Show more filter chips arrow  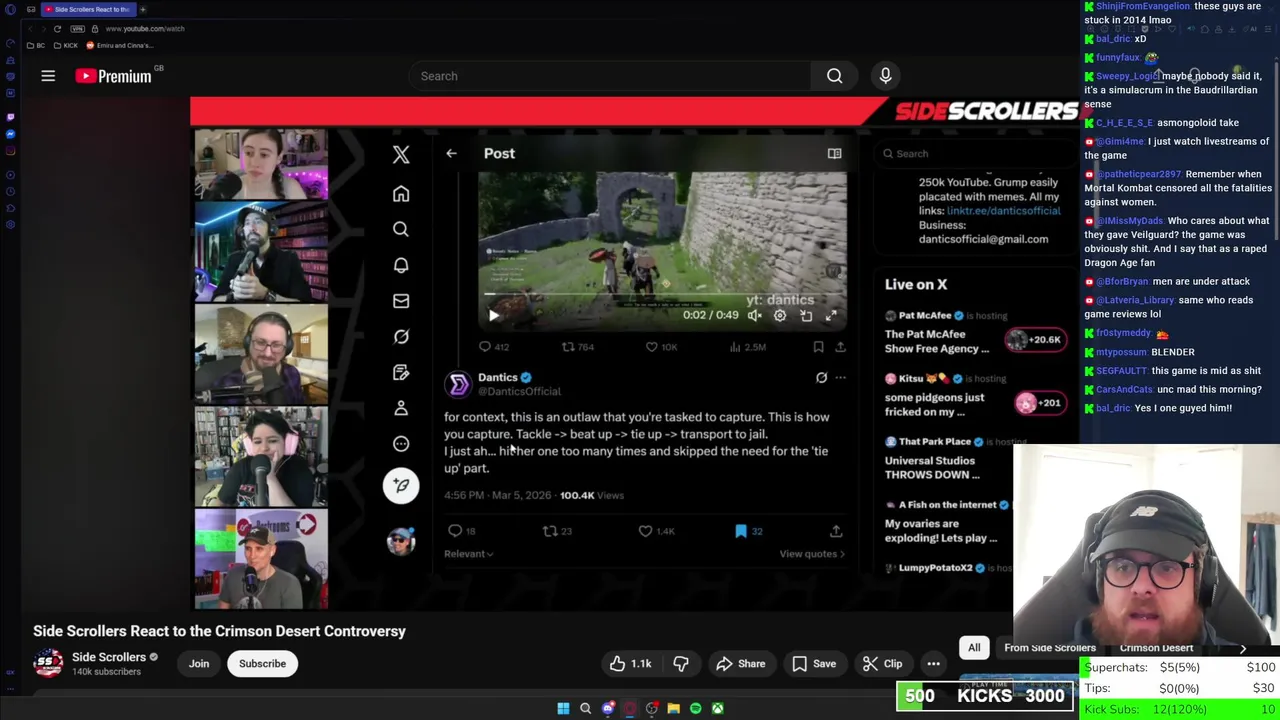pyautogui.click(x=1243, y=649)
